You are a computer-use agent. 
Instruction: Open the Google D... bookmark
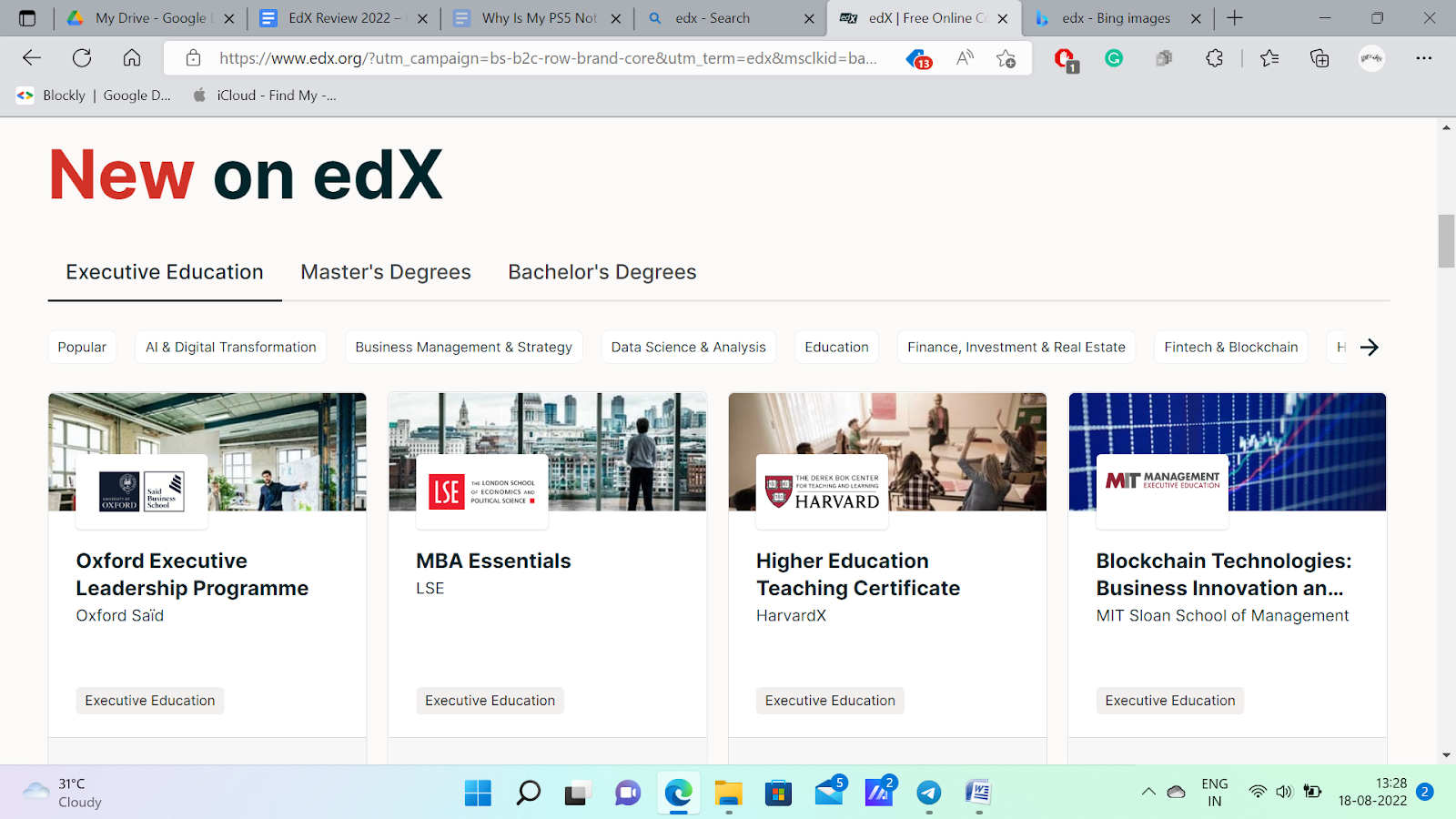[136, 96]
